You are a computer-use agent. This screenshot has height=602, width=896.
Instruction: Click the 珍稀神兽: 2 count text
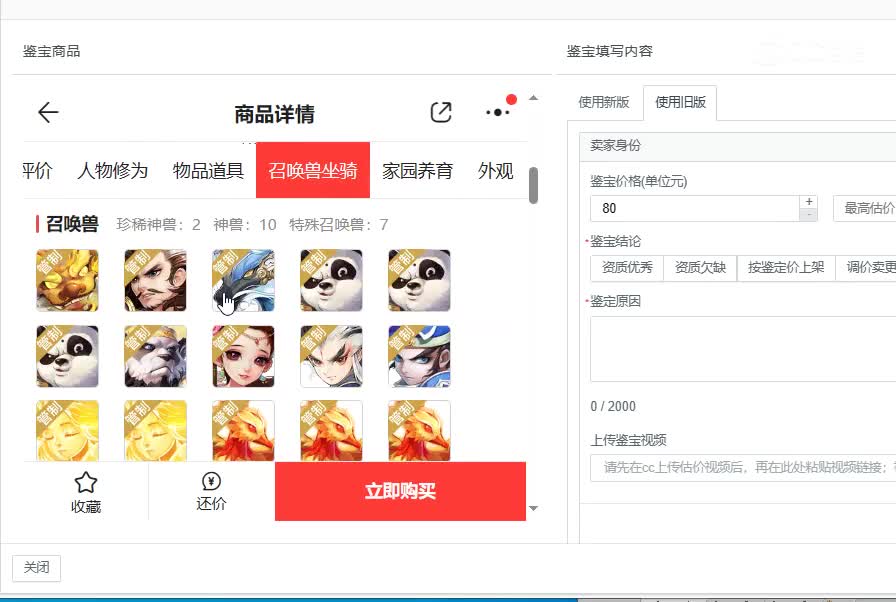158,224
